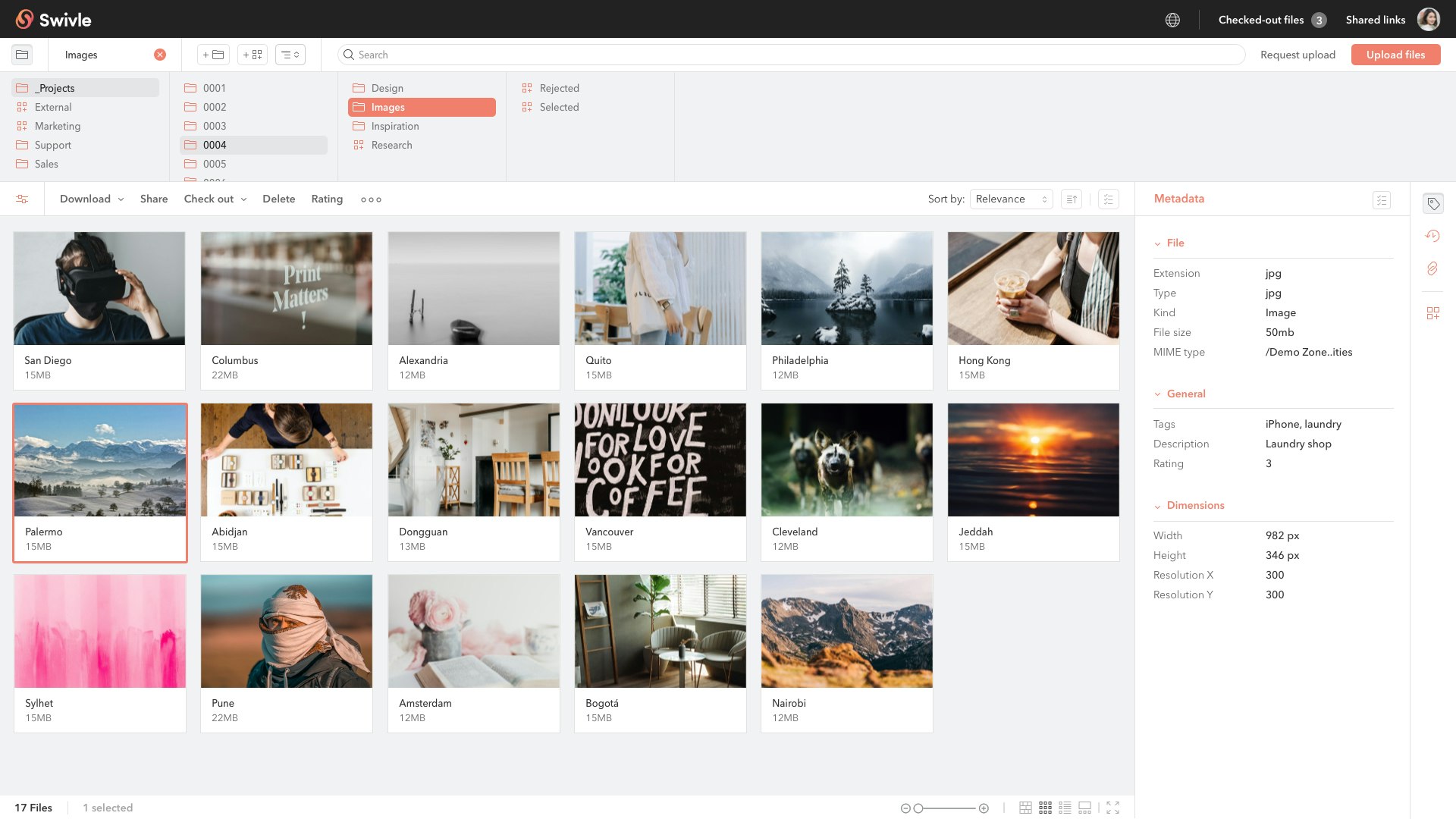Click the Upload files button
1456x819 pixels.
coord(1395,55)
